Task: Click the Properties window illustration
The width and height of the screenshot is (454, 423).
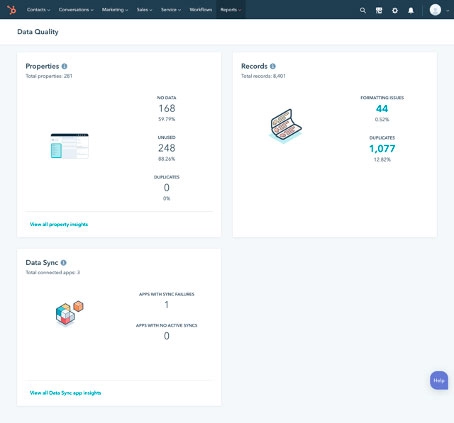Action: pyautogui.click(x=69, y=146)
